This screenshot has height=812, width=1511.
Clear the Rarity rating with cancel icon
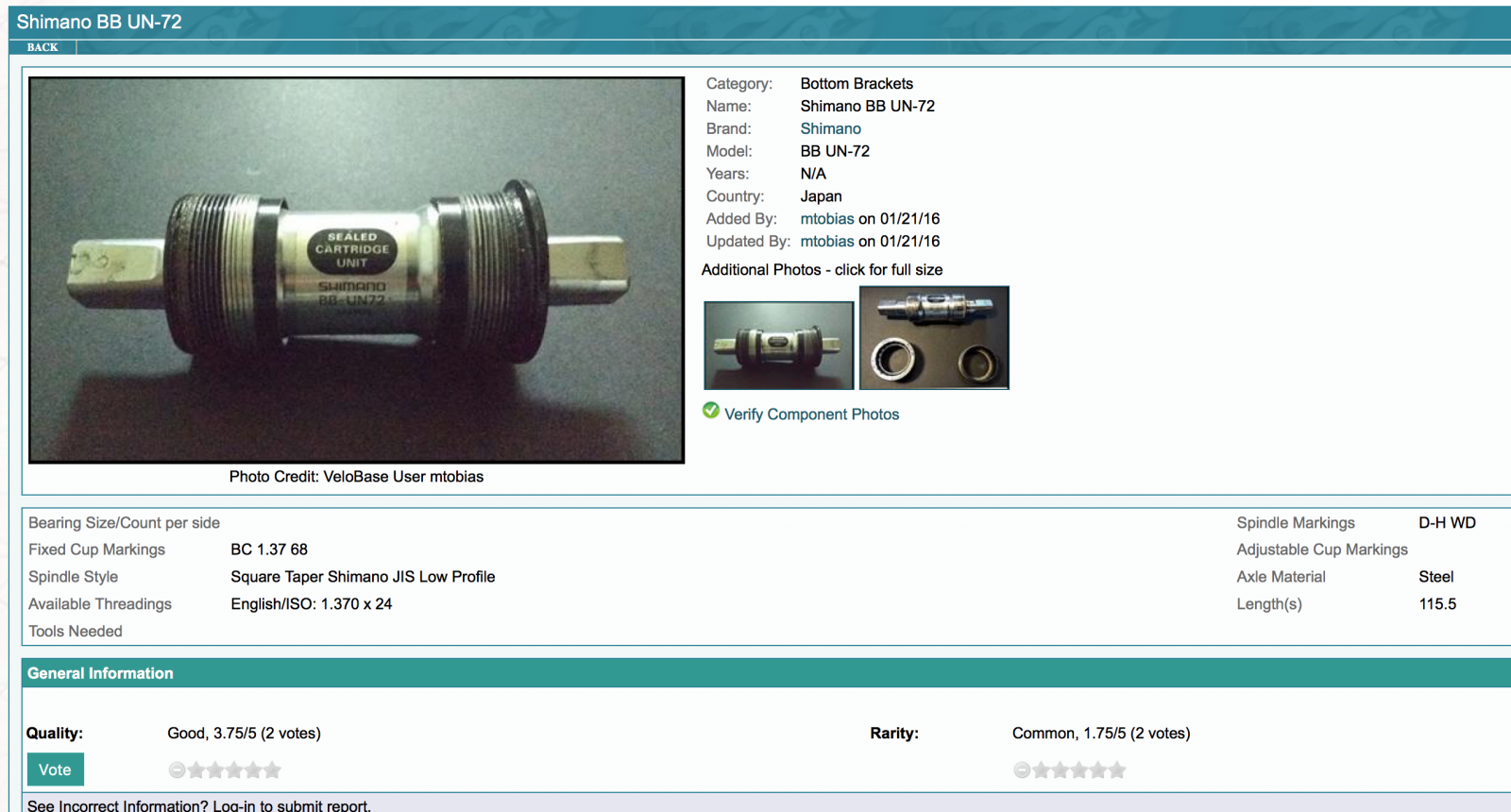pos(1022,770)
